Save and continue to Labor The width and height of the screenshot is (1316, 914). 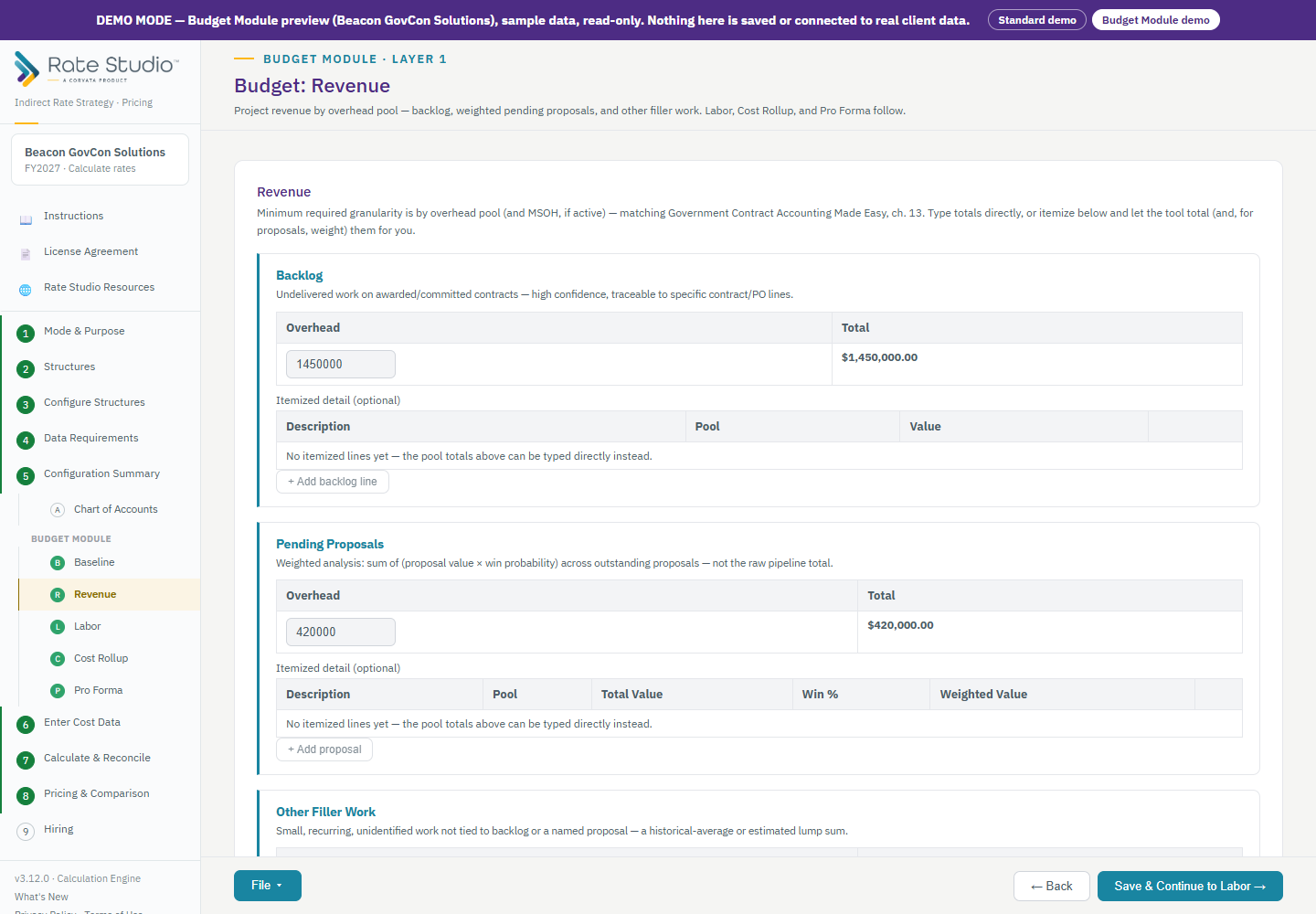click(x=1190, y=886)
